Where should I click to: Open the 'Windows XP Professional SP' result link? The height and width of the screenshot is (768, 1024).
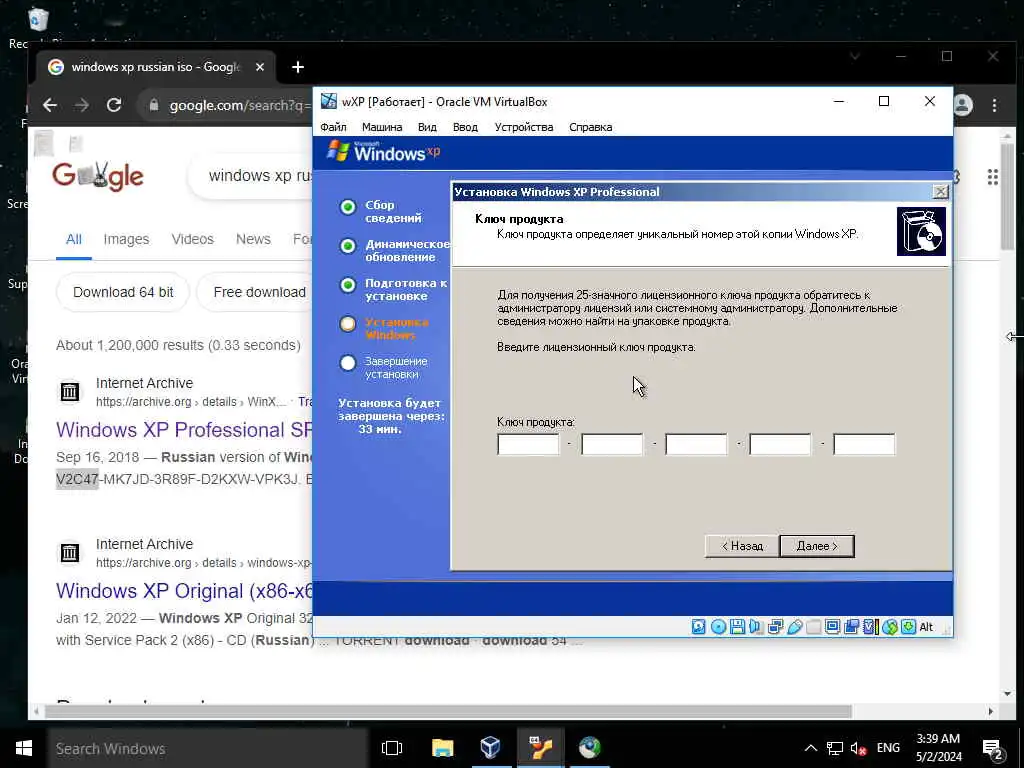tap(184, 430)
